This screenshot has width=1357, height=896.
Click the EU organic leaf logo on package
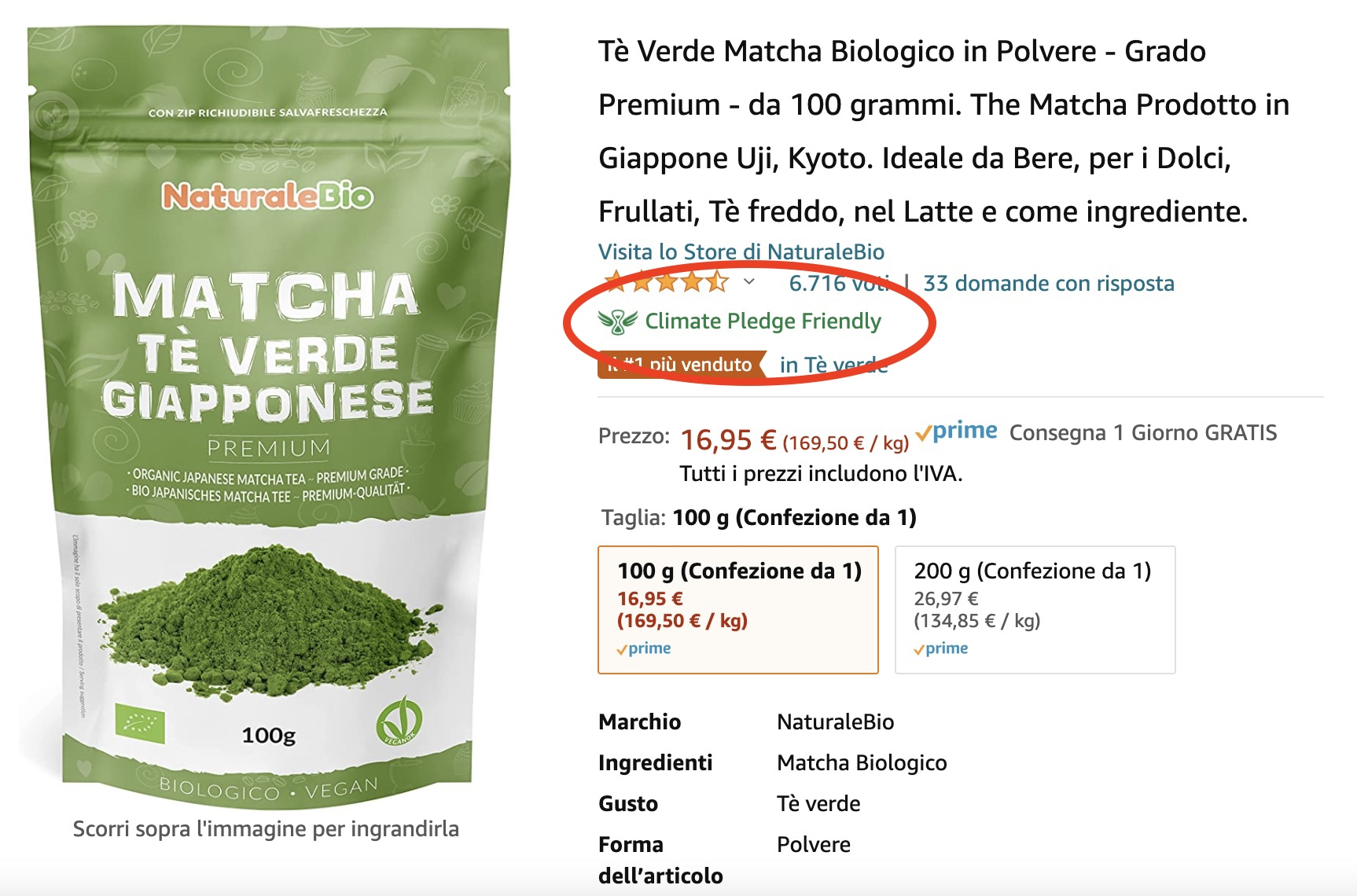(140, 722)
